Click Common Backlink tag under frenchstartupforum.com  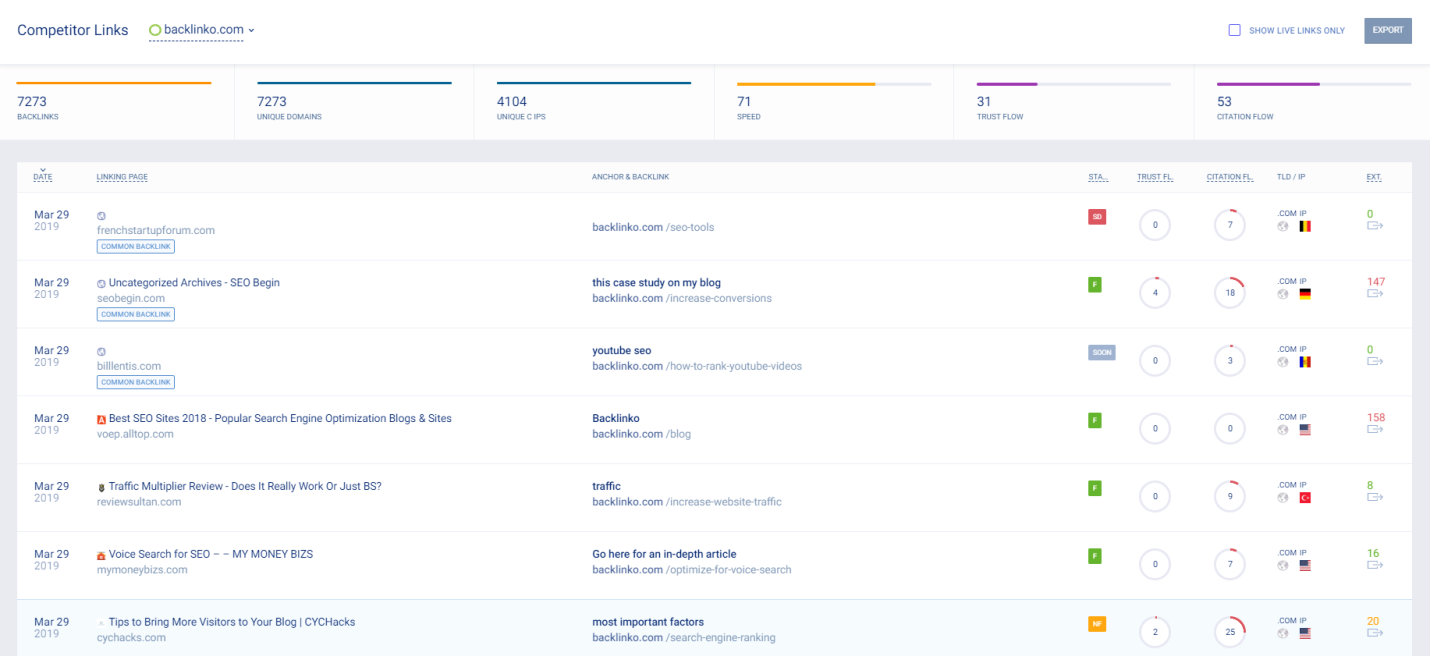(136, 246)
